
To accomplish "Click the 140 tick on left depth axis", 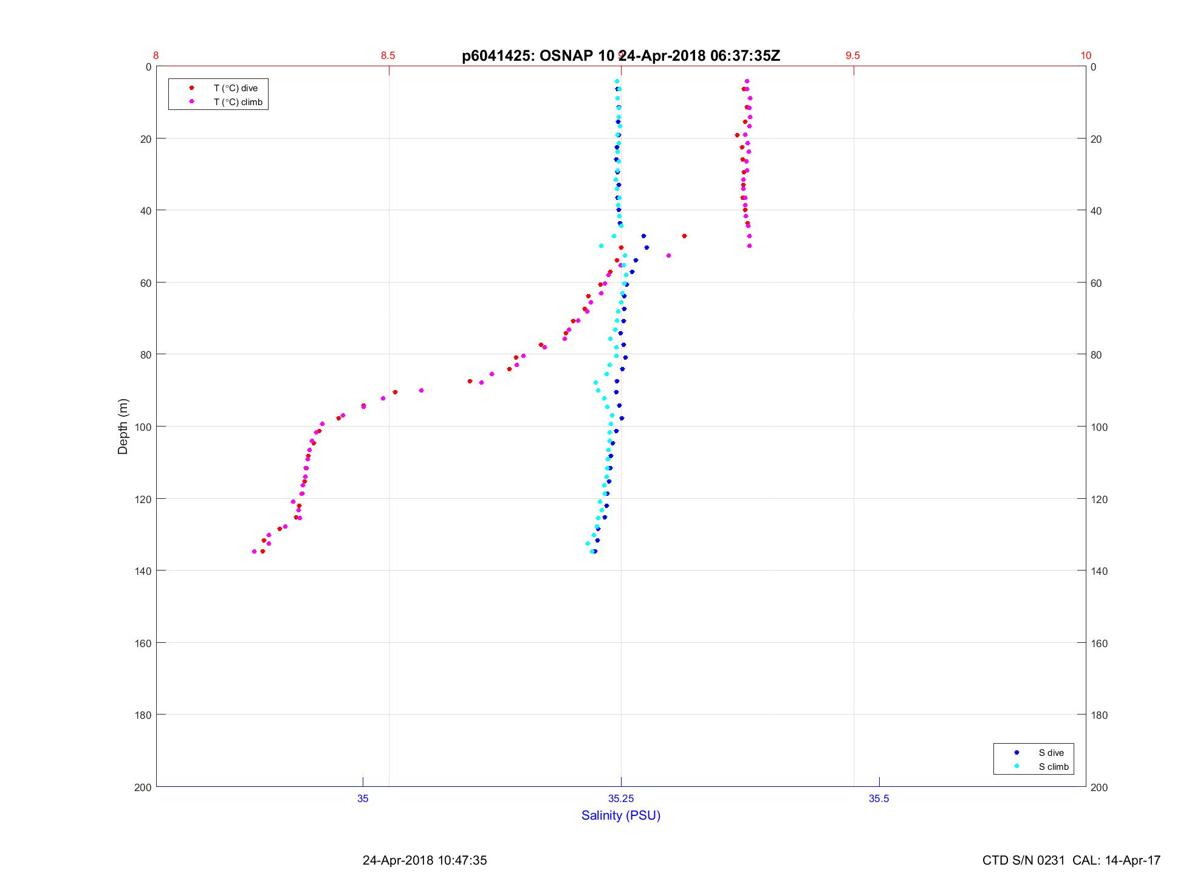I will (141, 571).
